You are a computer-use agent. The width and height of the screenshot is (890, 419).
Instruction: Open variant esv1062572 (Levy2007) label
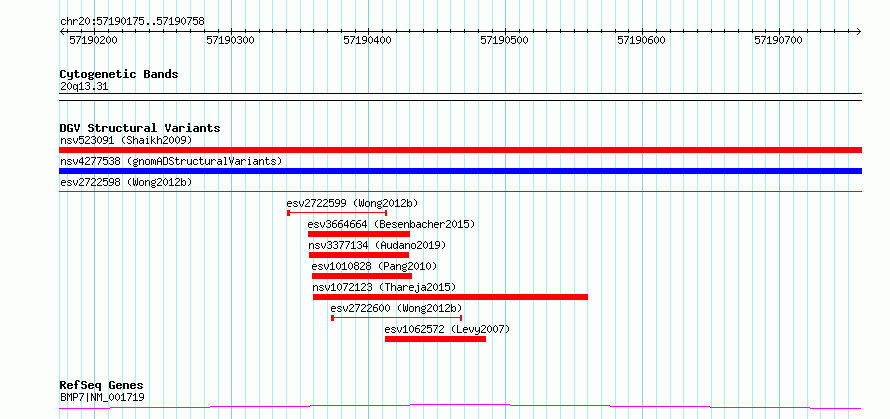[447, 329]
